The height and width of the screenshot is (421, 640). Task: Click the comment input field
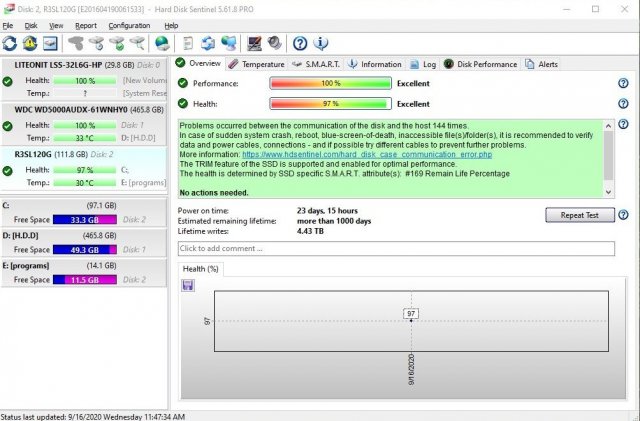pyautogui.click(x=395, y=248)
